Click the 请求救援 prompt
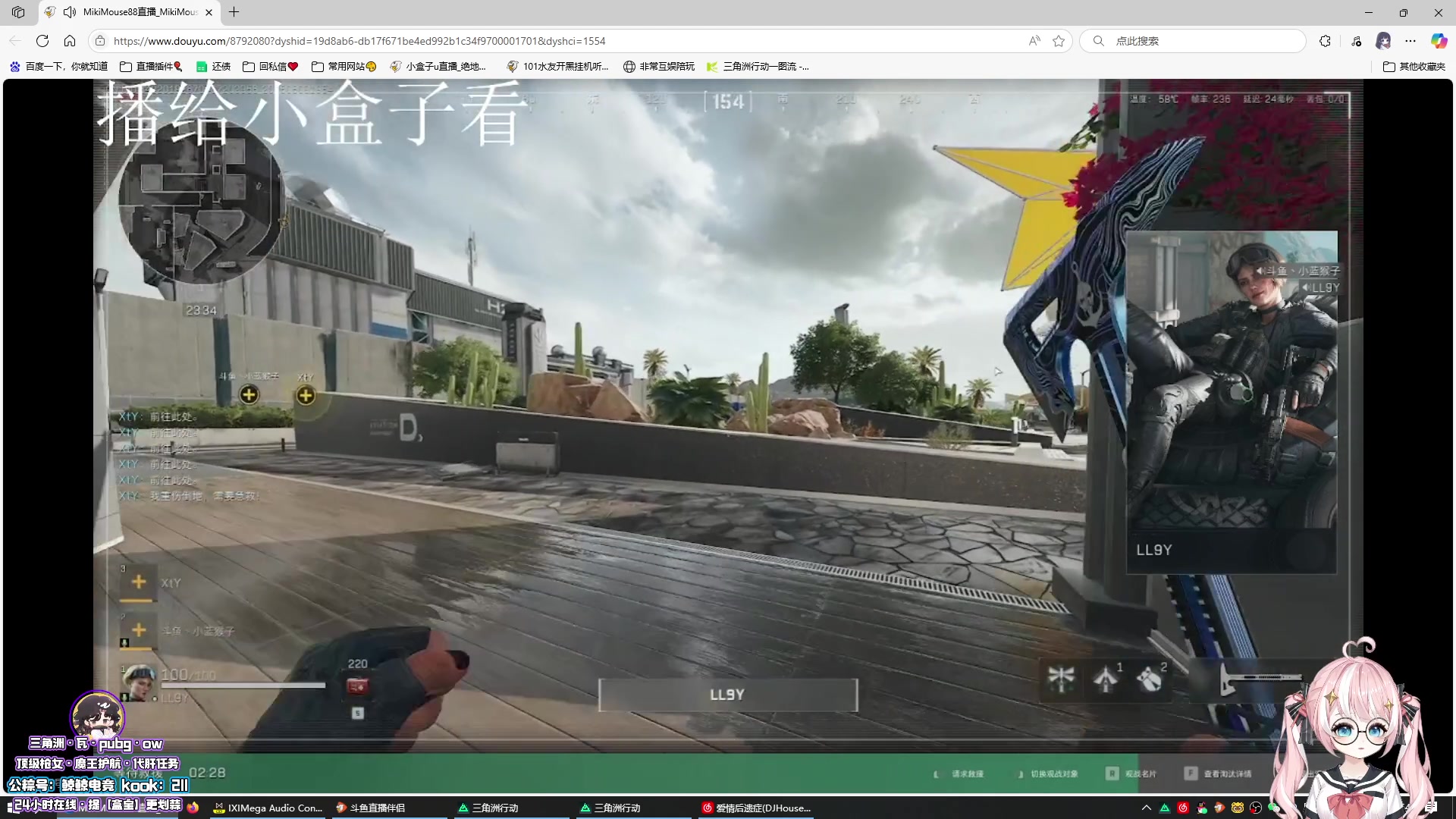 [x=959, y=773]
